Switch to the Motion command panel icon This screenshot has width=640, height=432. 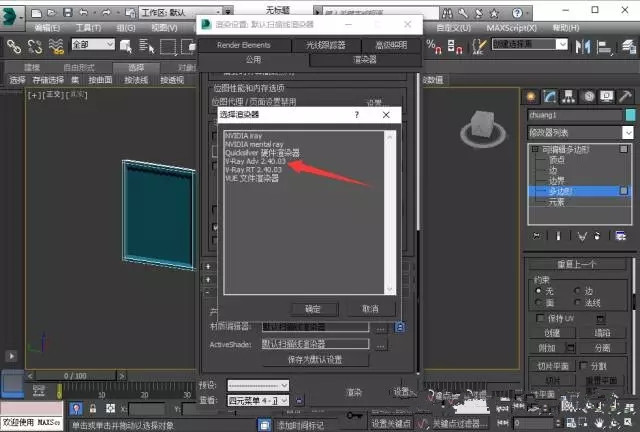coord(588,96)
